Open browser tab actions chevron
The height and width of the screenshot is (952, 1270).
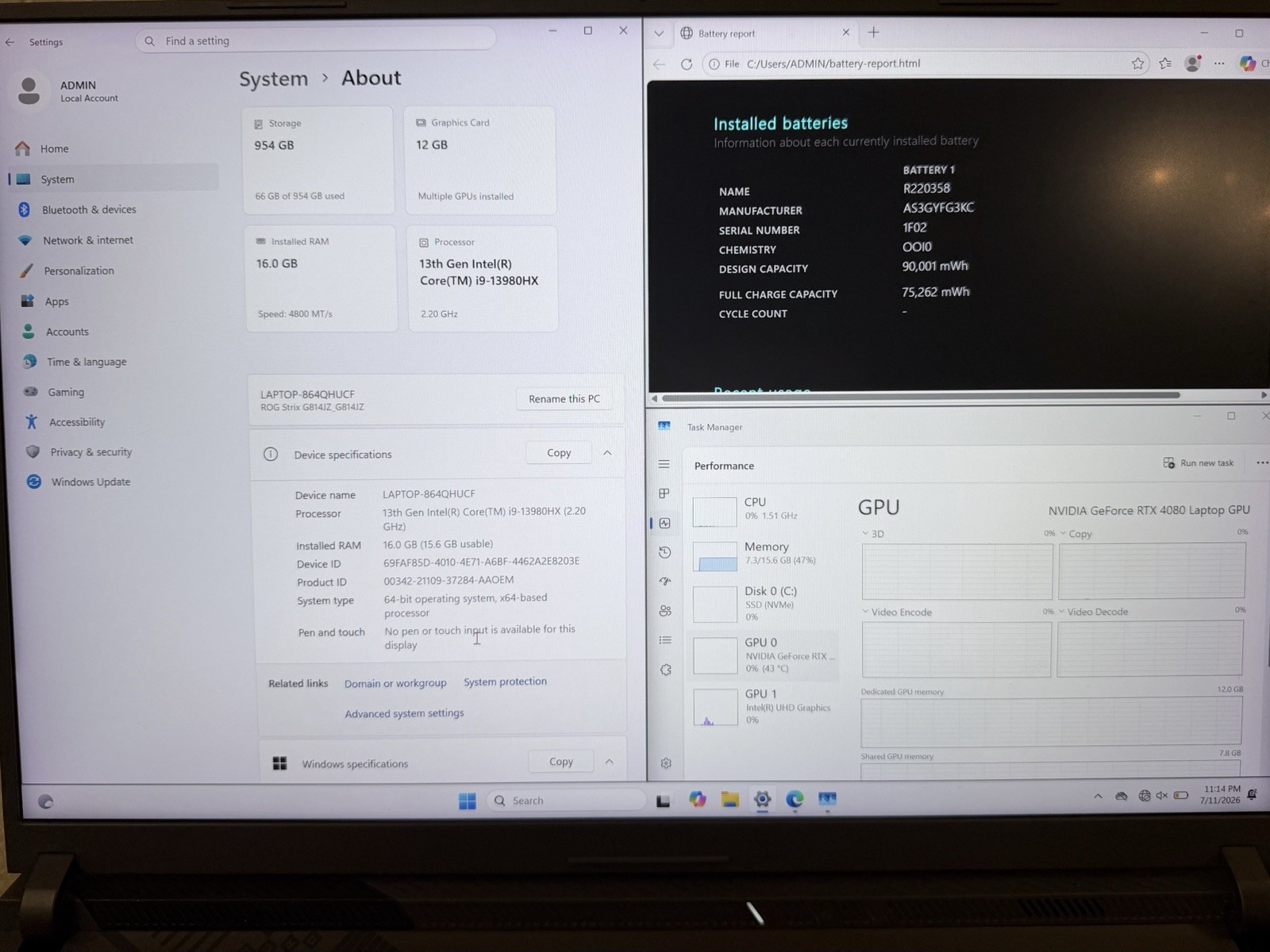(659, 33)
